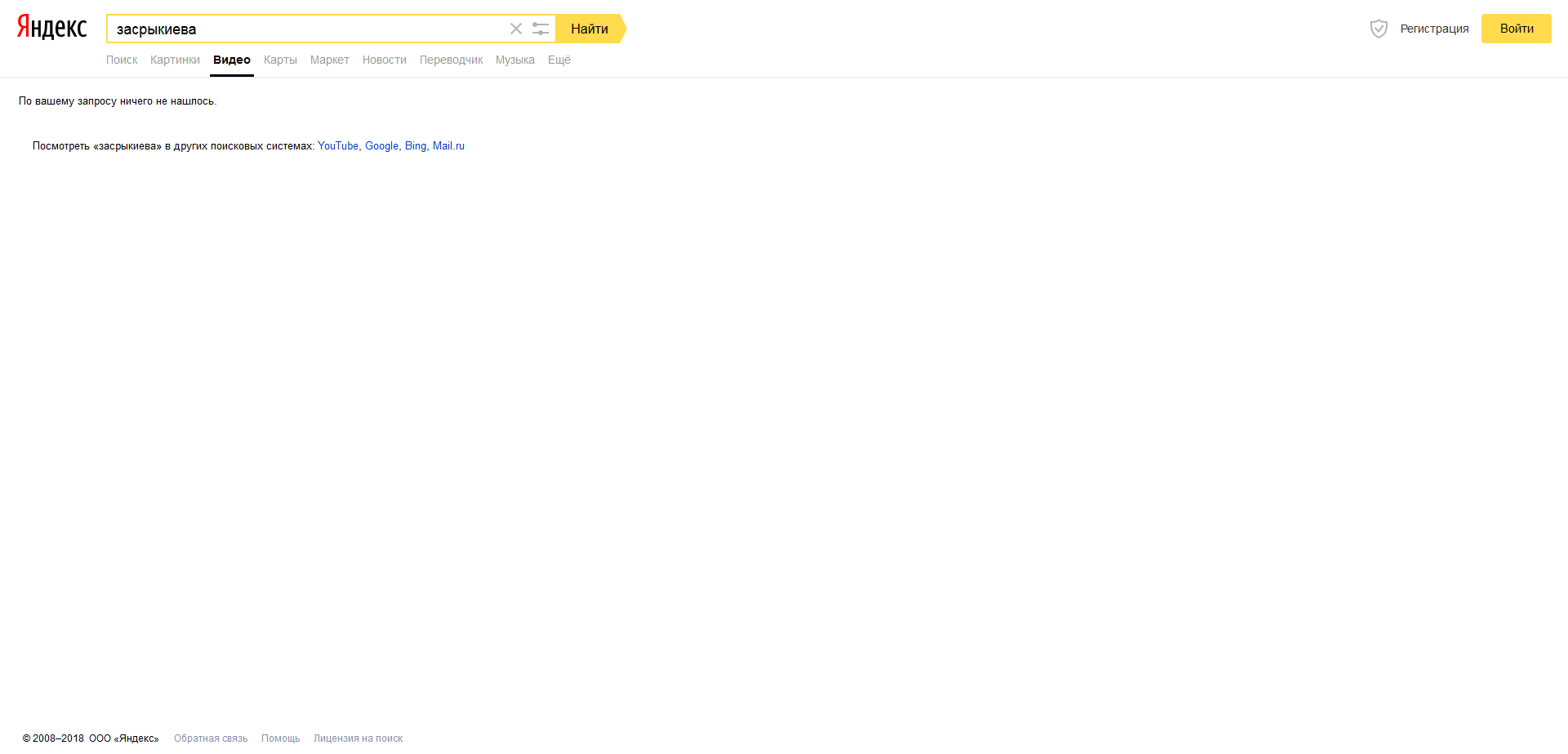Image resolution: width=1568 pixels, height=754 pixels.
Task: Click the Войти login button
Action: click(1516, 29)
